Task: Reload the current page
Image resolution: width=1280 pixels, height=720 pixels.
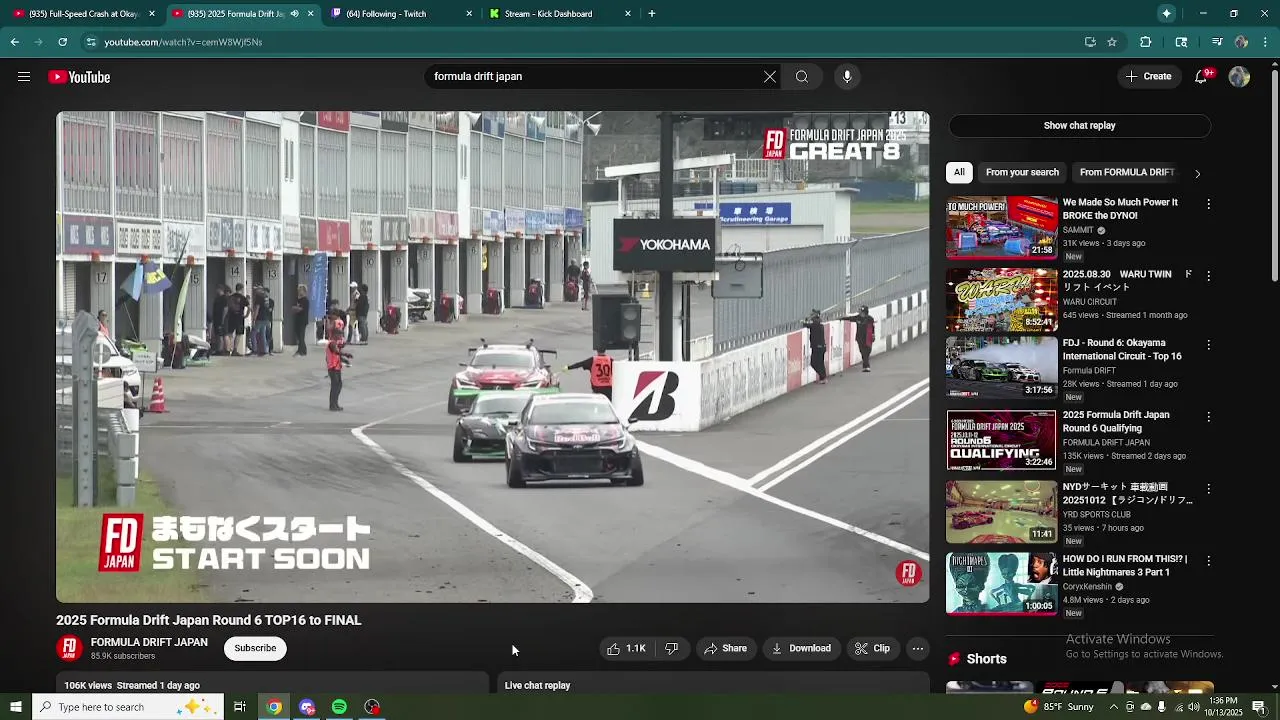Action: coord(62,42)
